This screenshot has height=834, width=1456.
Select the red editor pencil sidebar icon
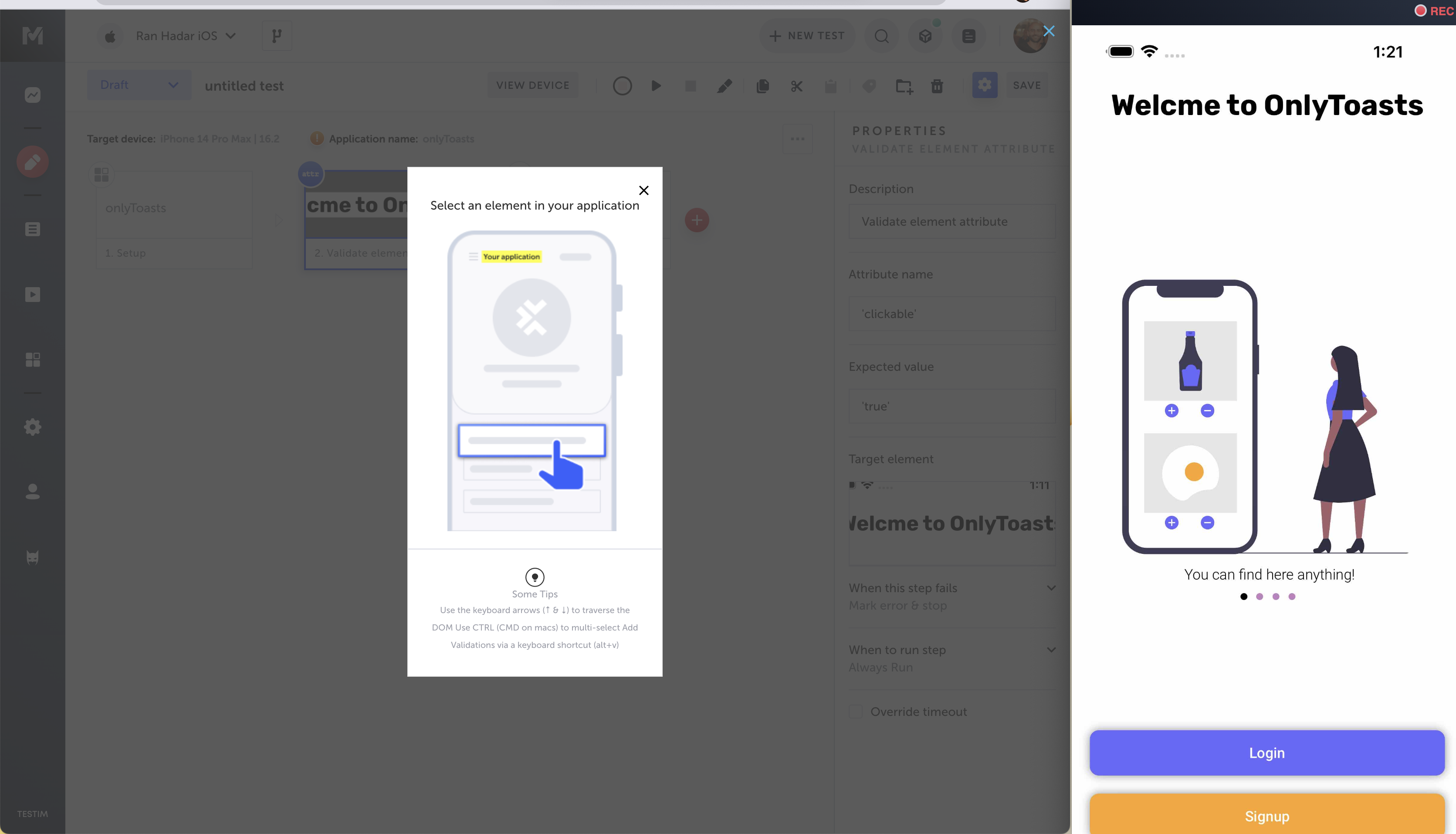click(33, 162)
